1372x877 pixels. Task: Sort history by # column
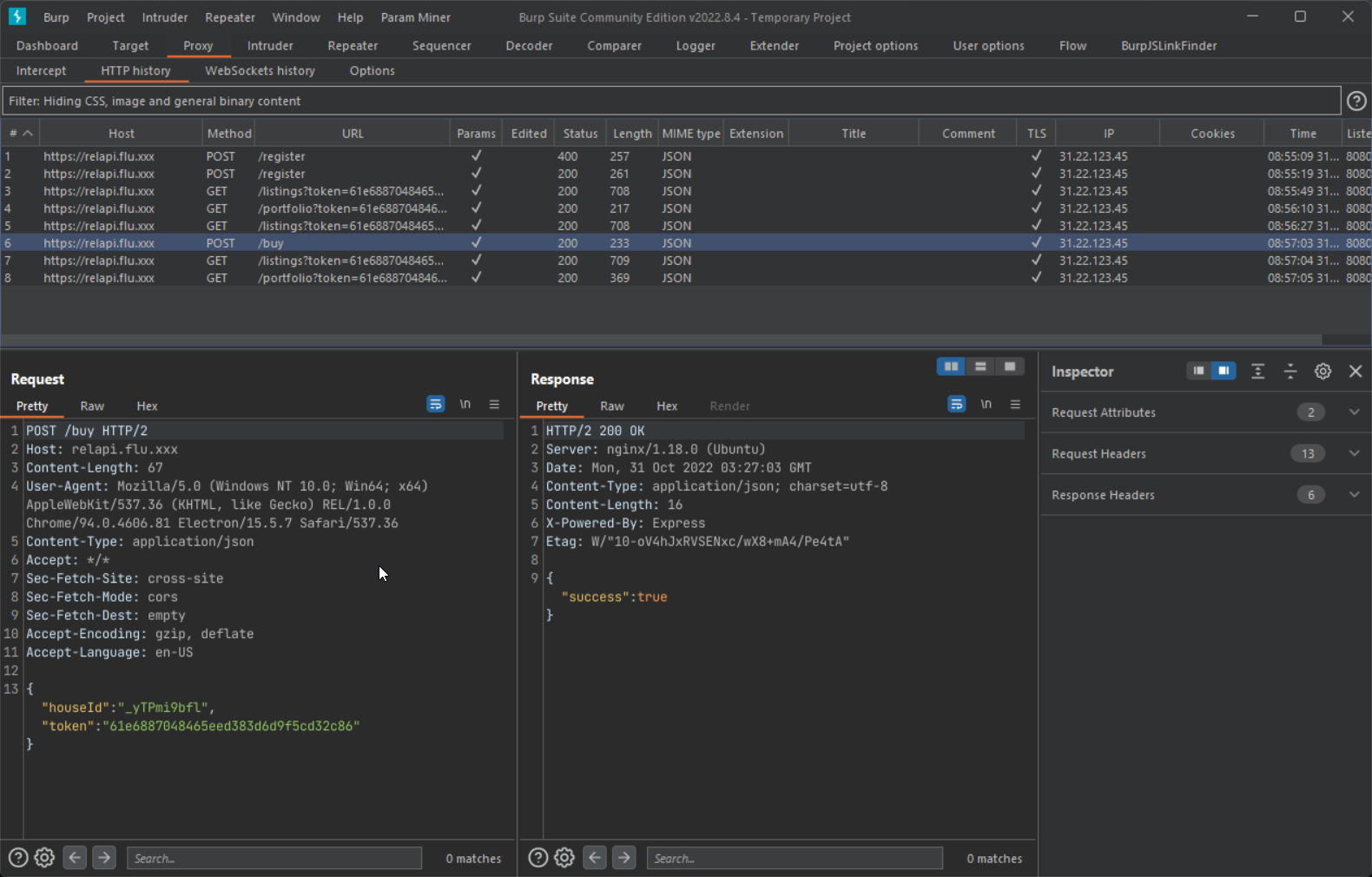[20, 133]
